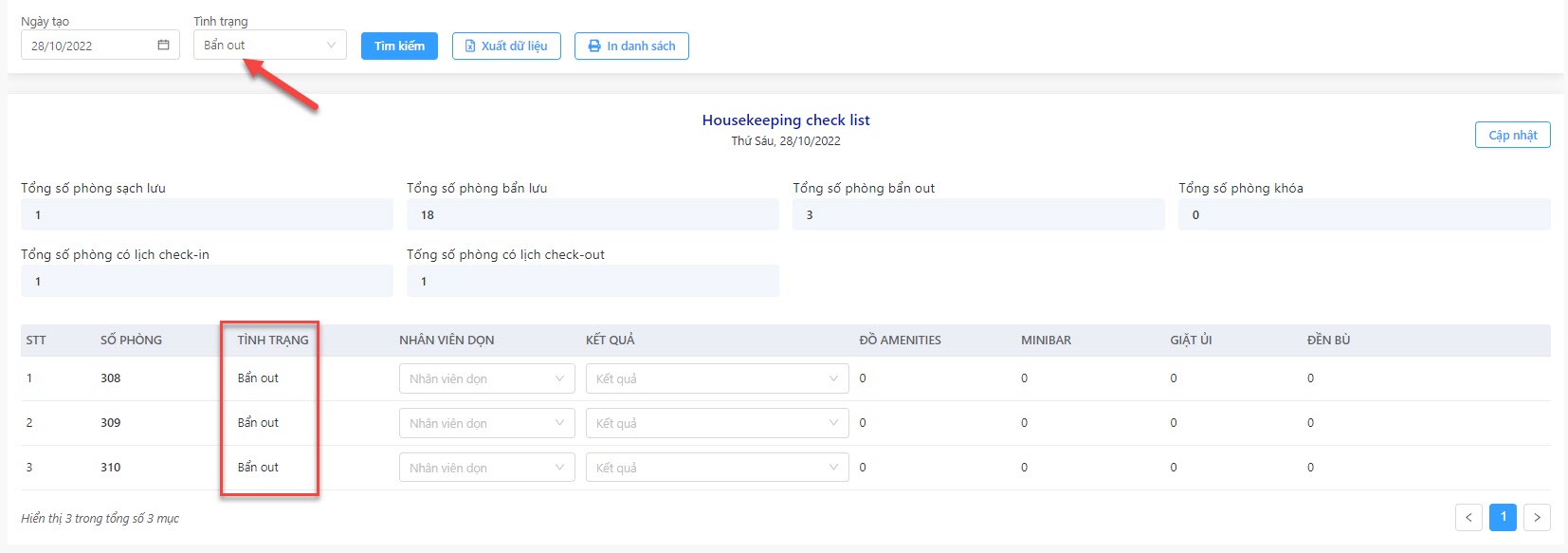Open Nhân viên dọn dropdown for room 310
1568x553 pixels.
(x=487, y=468)
